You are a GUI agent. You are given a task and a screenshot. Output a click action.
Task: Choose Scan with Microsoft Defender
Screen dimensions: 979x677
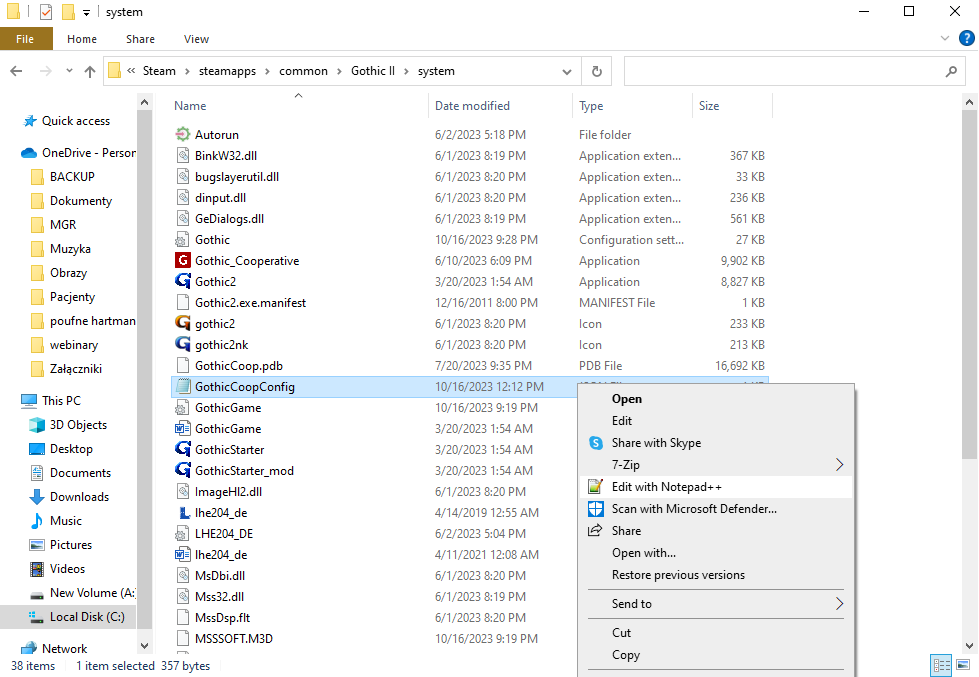716,509
